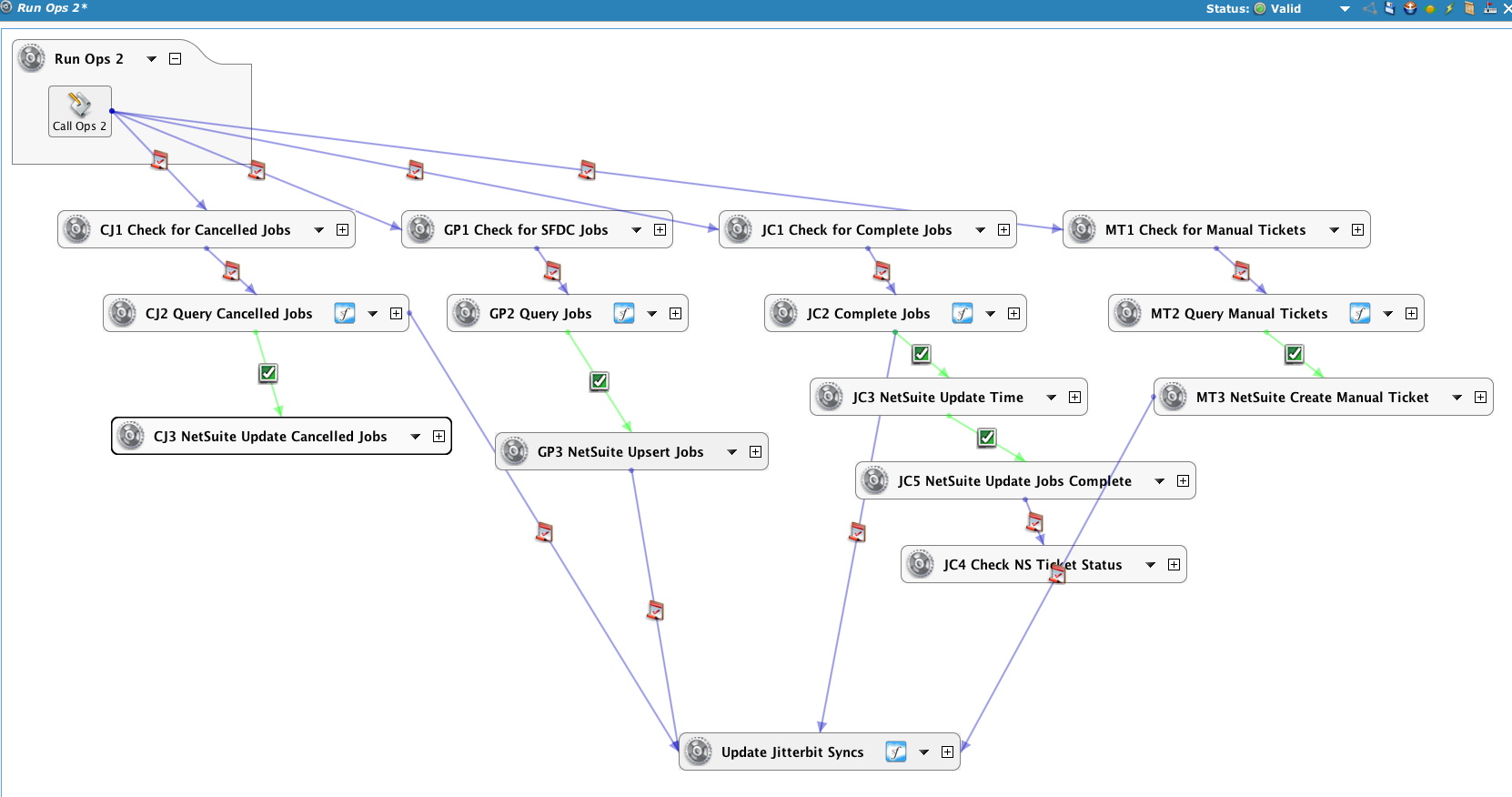Click green success check between CJ2 and CJ3
This screenshot has width=1512, height=797.
point(268,373)
